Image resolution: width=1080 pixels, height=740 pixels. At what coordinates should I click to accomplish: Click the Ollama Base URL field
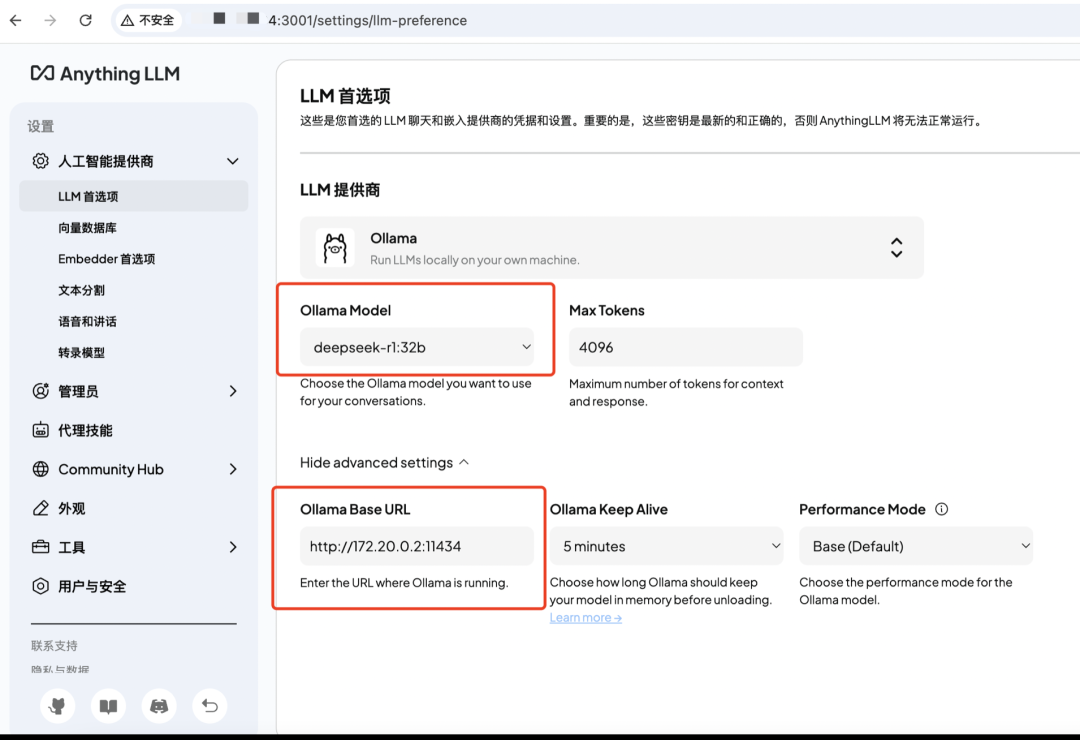[417, 546]
